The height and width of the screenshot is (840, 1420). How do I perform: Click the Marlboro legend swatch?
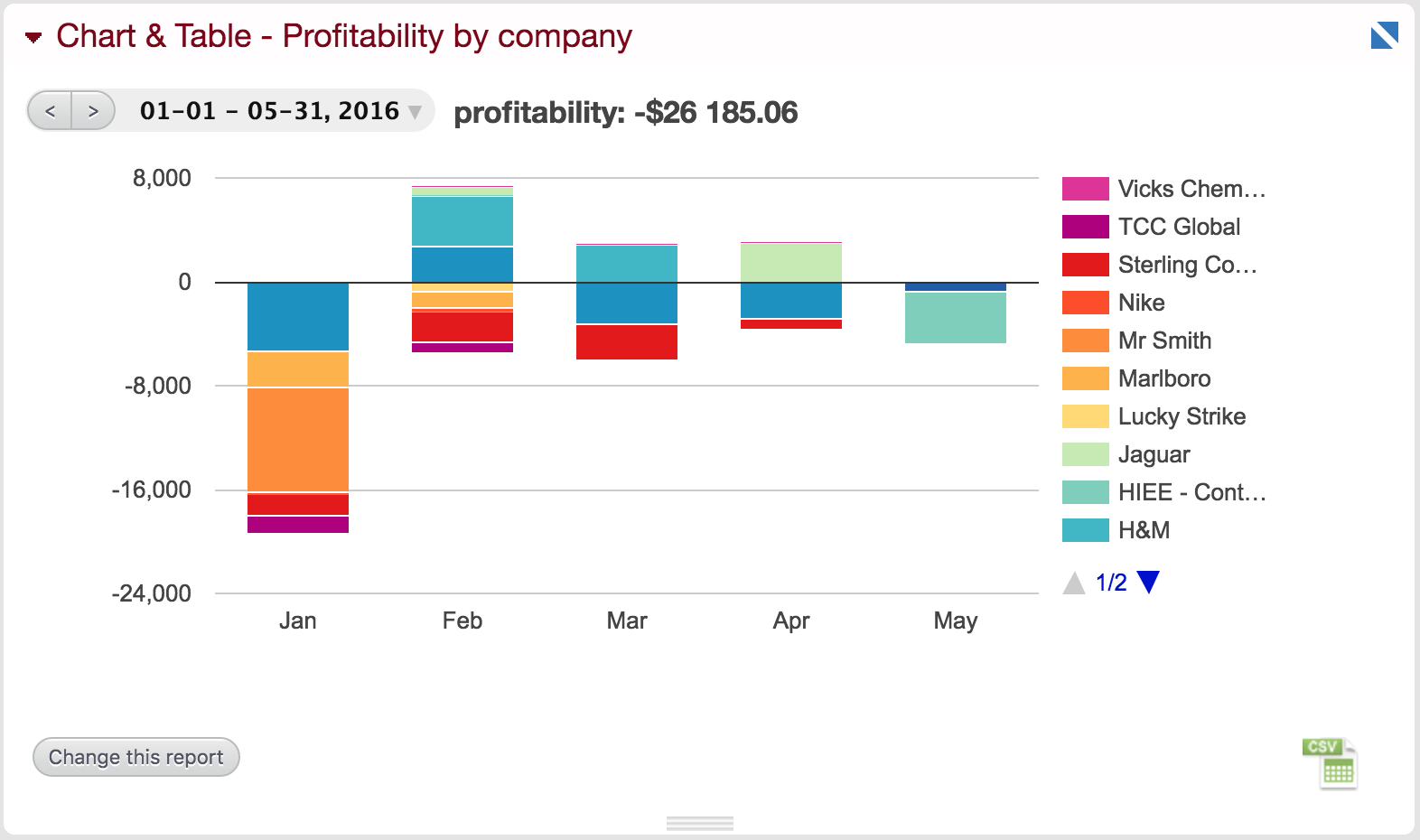(1085, 378)
